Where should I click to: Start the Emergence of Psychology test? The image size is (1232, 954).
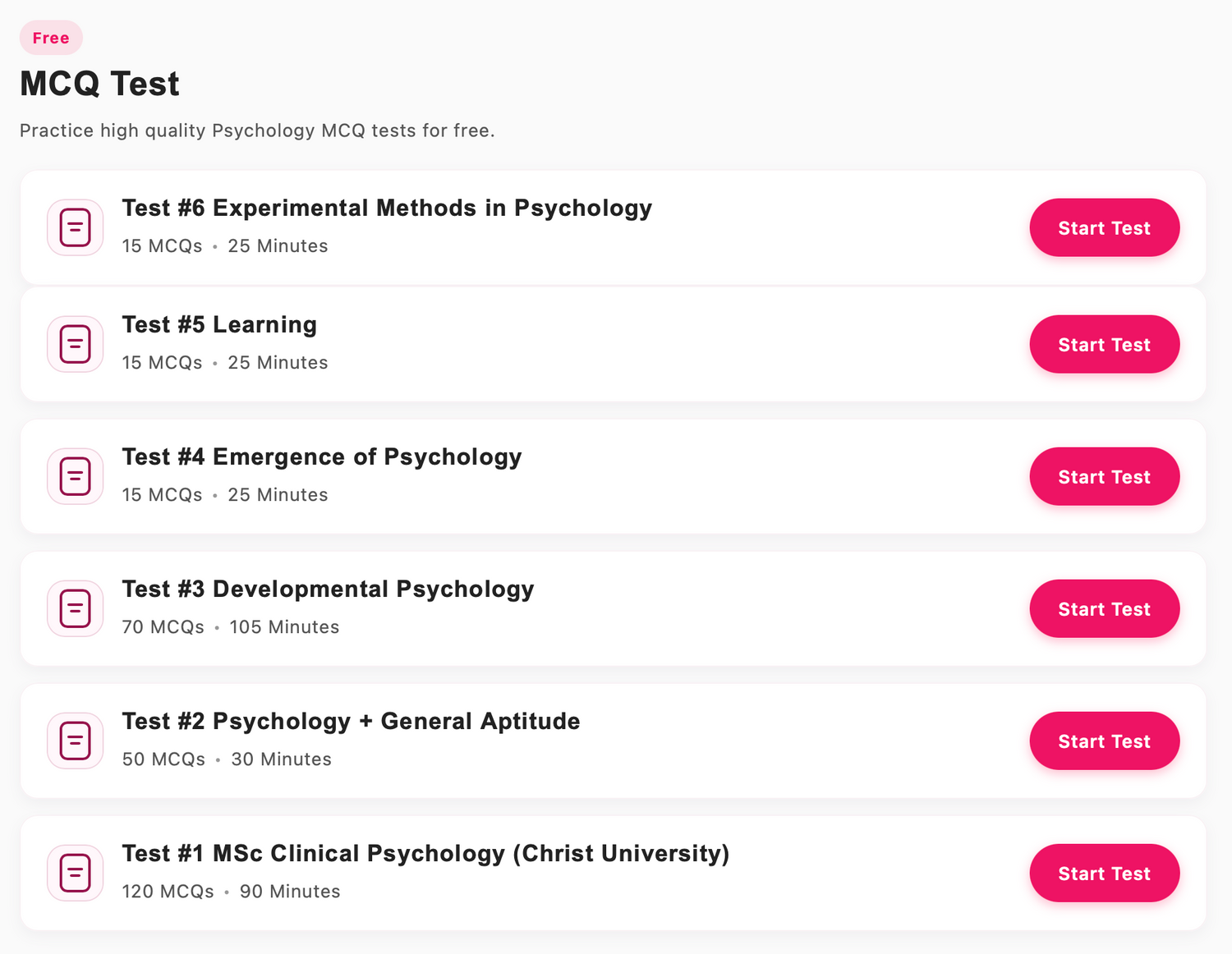(x=1104, y=476)
